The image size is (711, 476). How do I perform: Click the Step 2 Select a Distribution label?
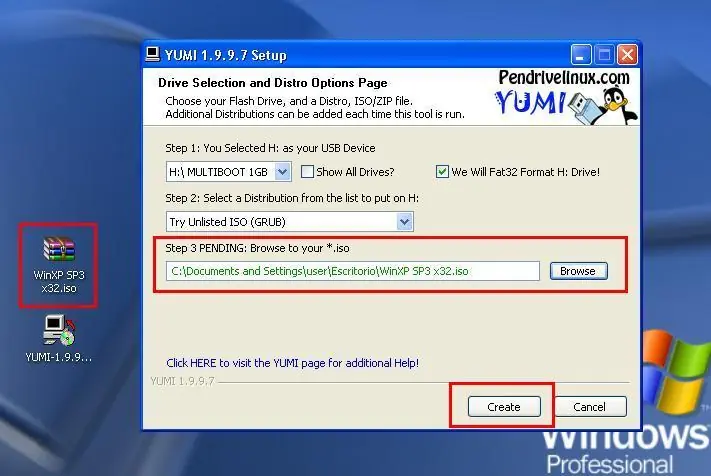[292, 198]
